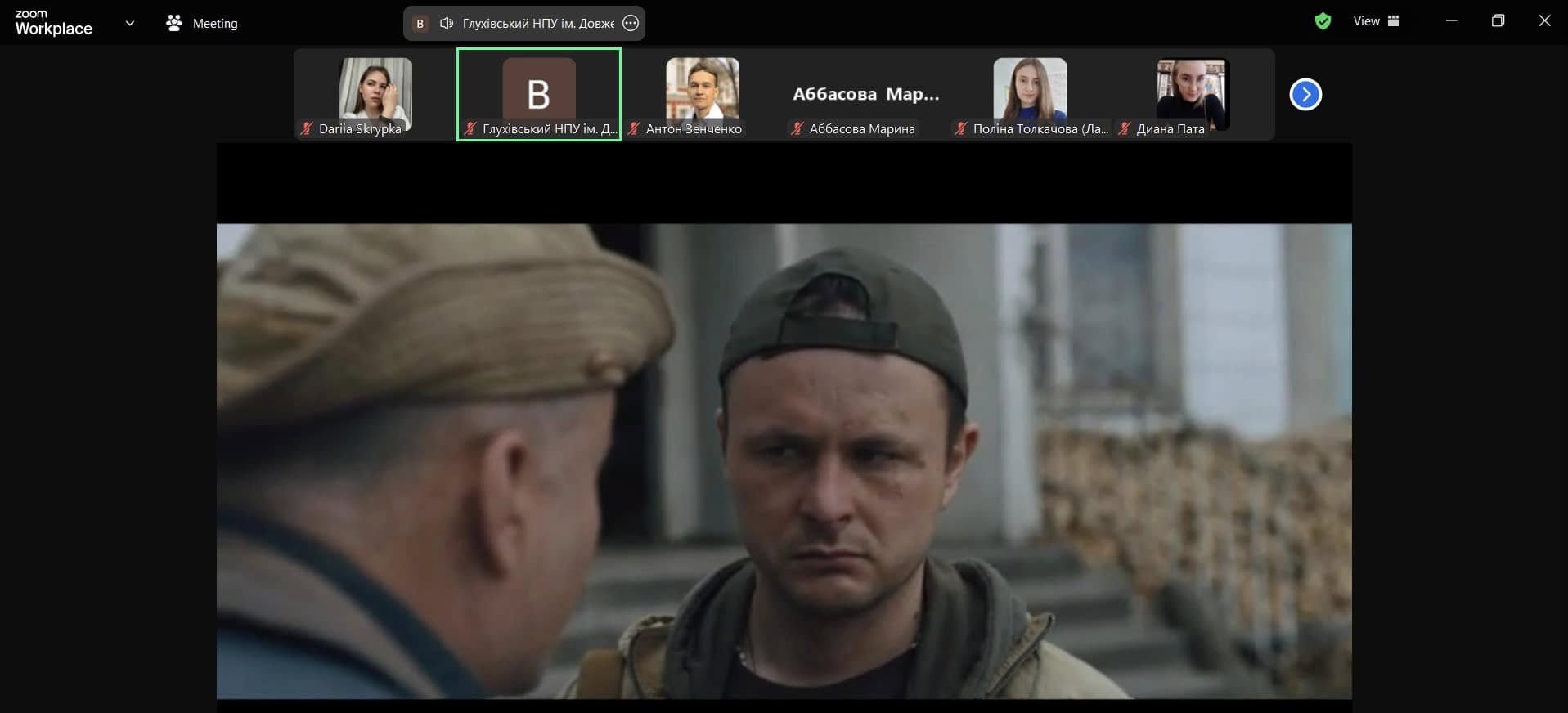
Task: Click the name label Поліна Толкачова (Ла...
Action: click(1040, 129)
